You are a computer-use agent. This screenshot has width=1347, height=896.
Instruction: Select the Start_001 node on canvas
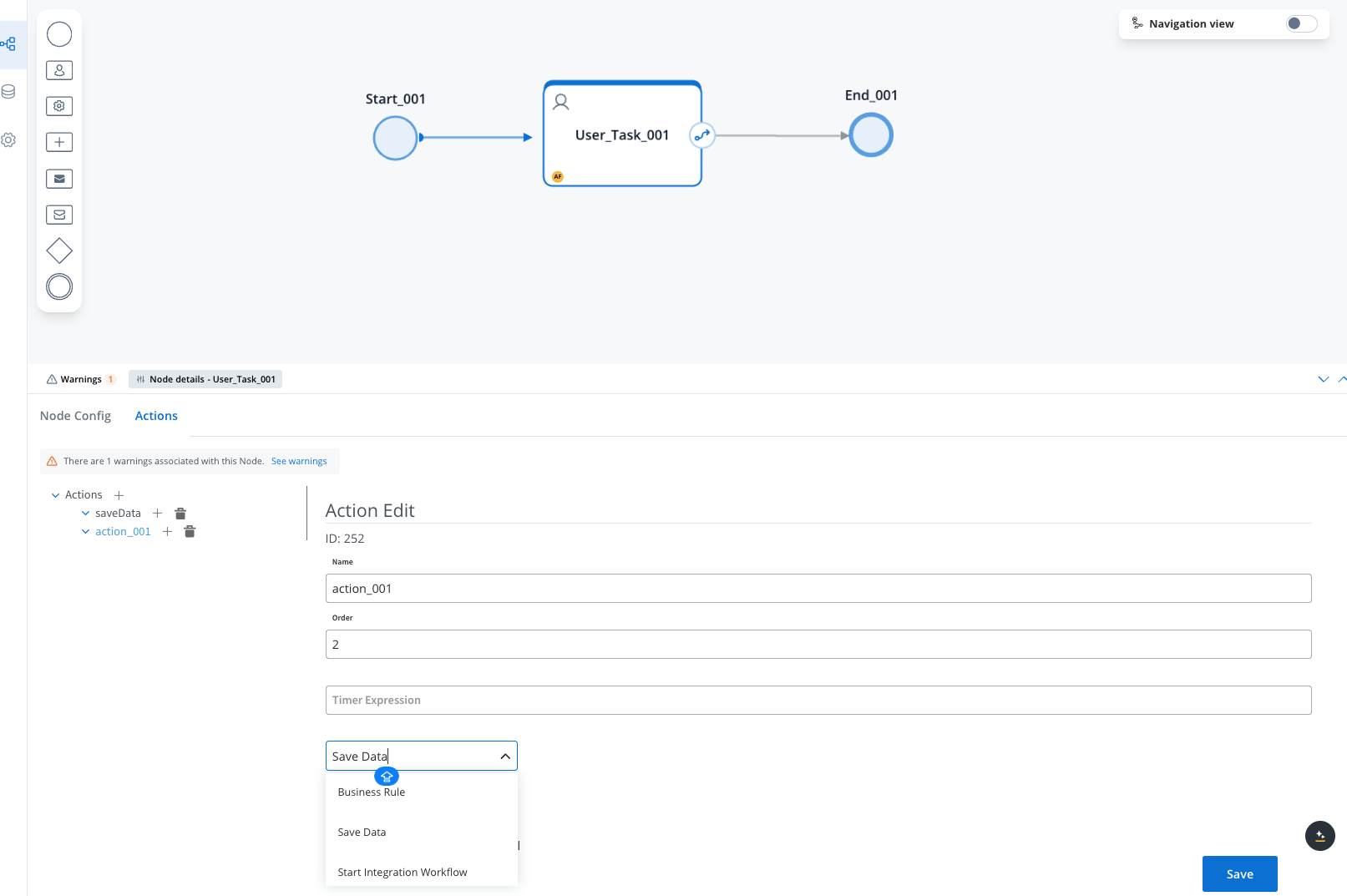[395, 138]
